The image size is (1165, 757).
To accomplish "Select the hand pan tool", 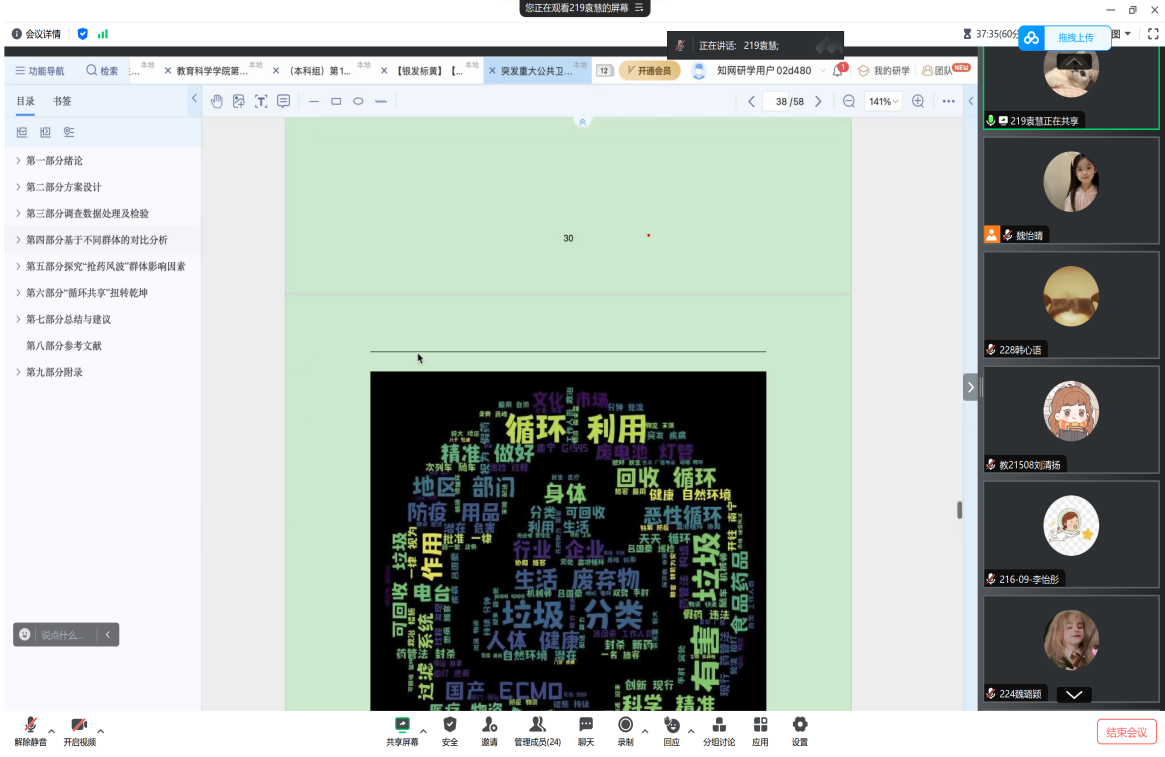I will pos(216,101).
